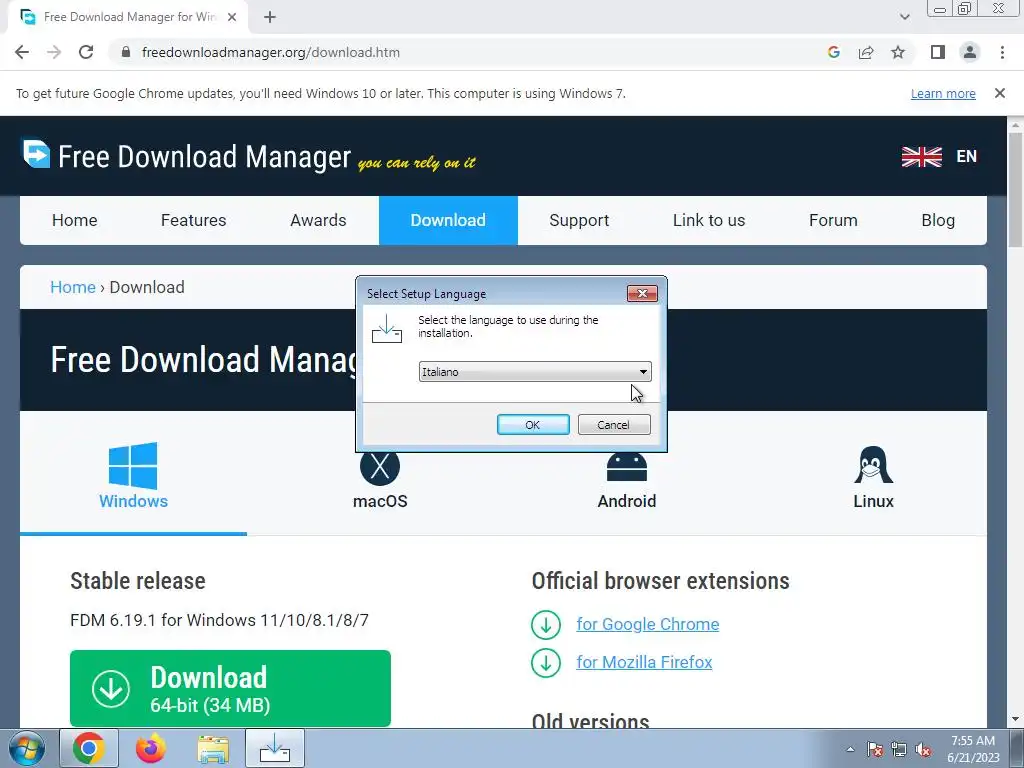Viewport: 1024px width, 768px height.
Task: Open the Support menu item
Action: click(579, 220)
